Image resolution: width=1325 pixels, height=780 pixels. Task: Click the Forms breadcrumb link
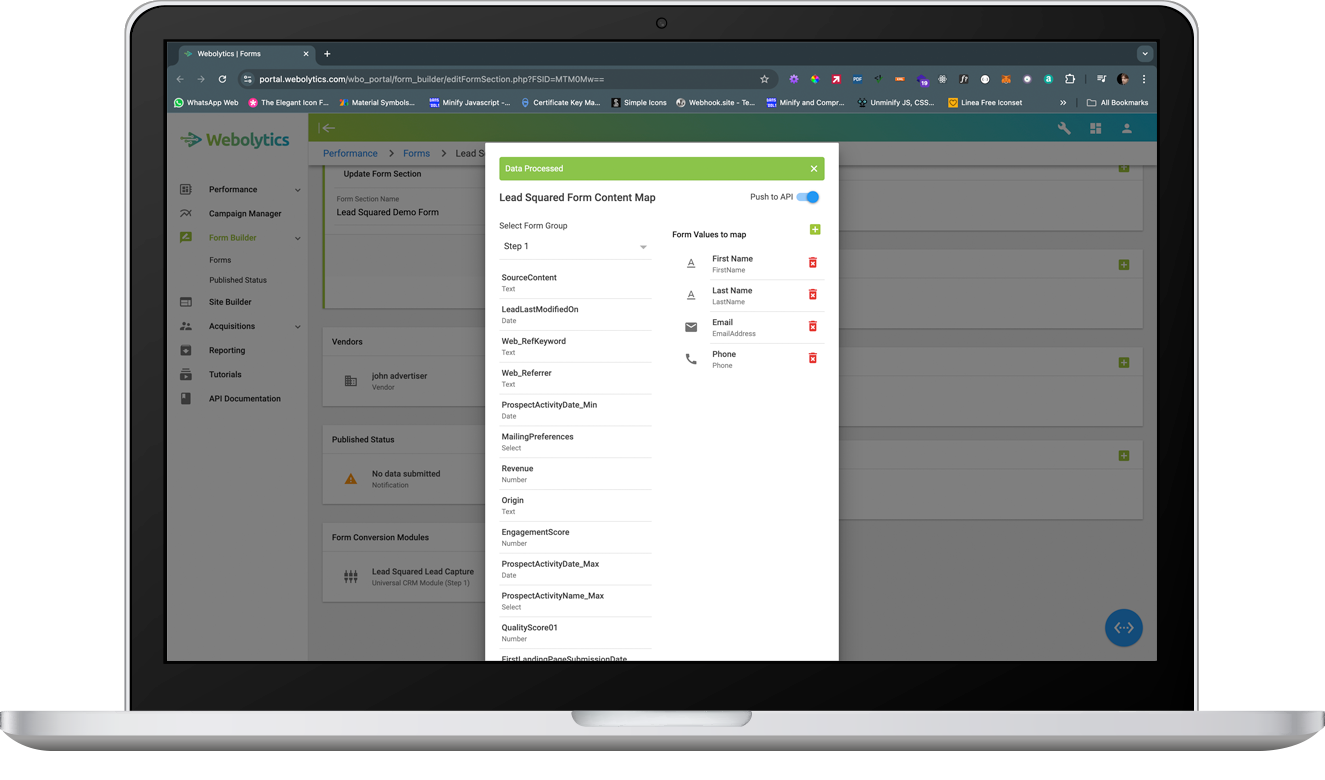416,153
